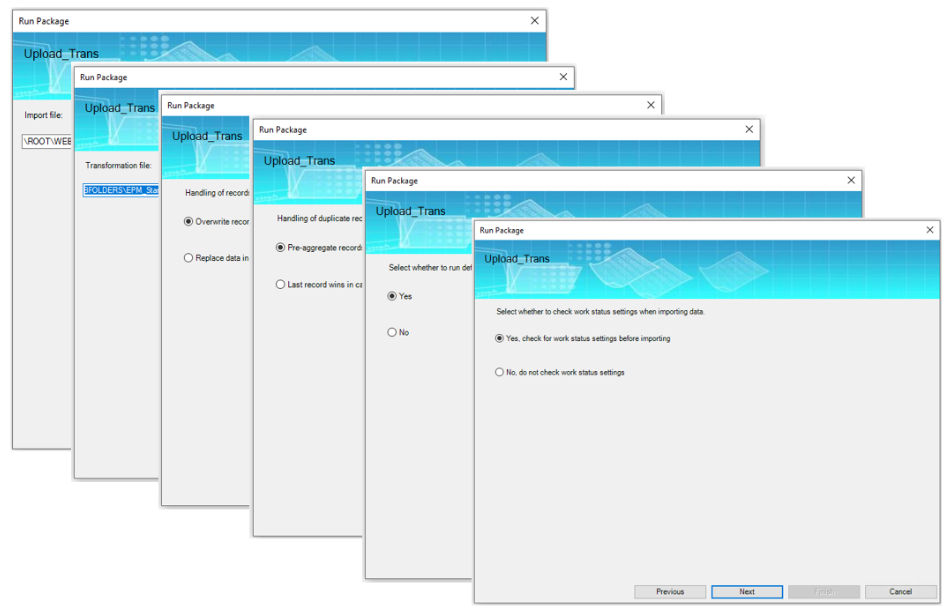The image size is (949, 616).
Task: Click the Import file input field
Action: point(46,141)
